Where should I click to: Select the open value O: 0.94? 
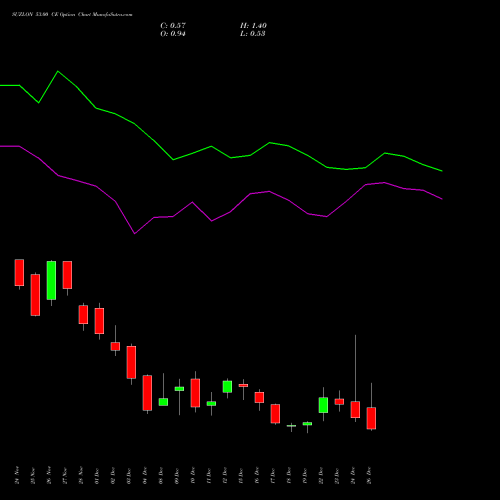click(x=173, y=34)
